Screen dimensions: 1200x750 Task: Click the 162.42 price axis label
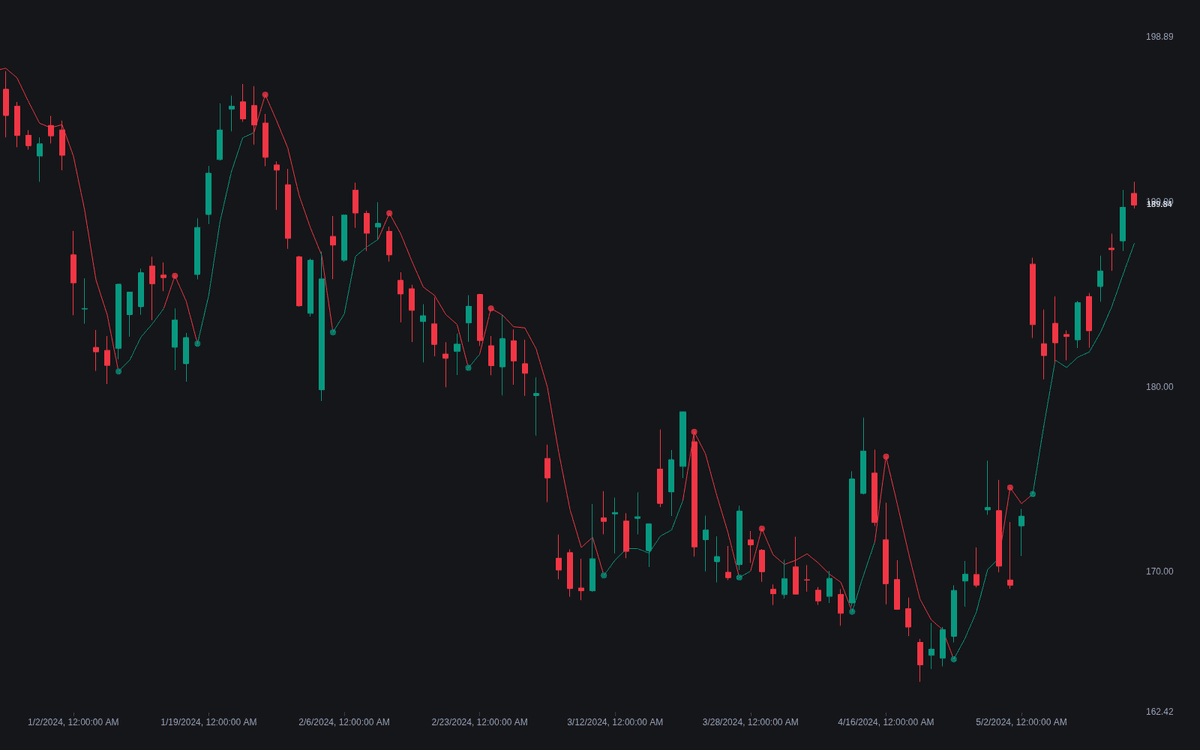[x=1159, y=712]
